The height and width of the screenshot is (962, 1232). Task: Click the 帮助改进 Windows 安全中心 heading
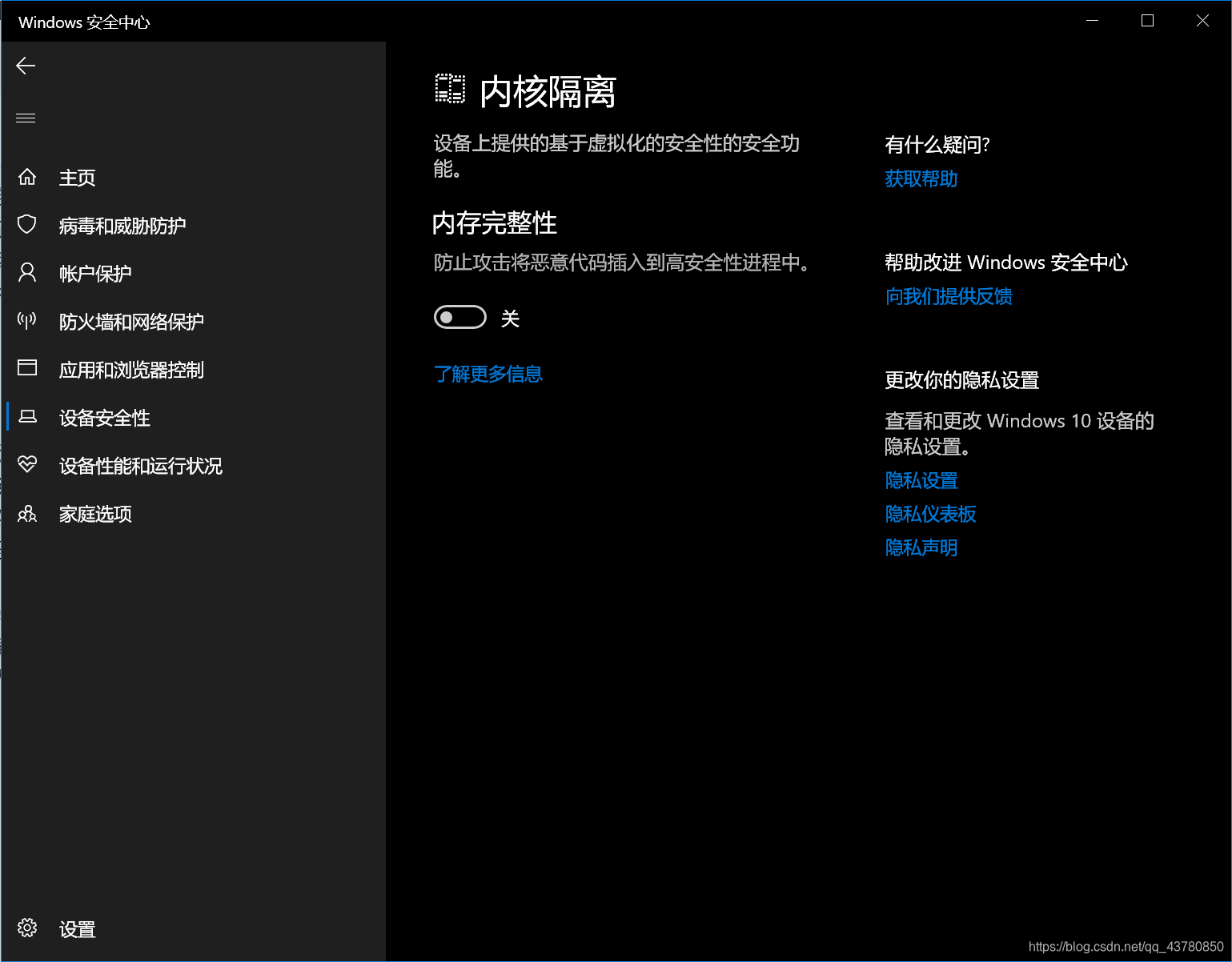pyautogui.click(x=1006, y=263)
